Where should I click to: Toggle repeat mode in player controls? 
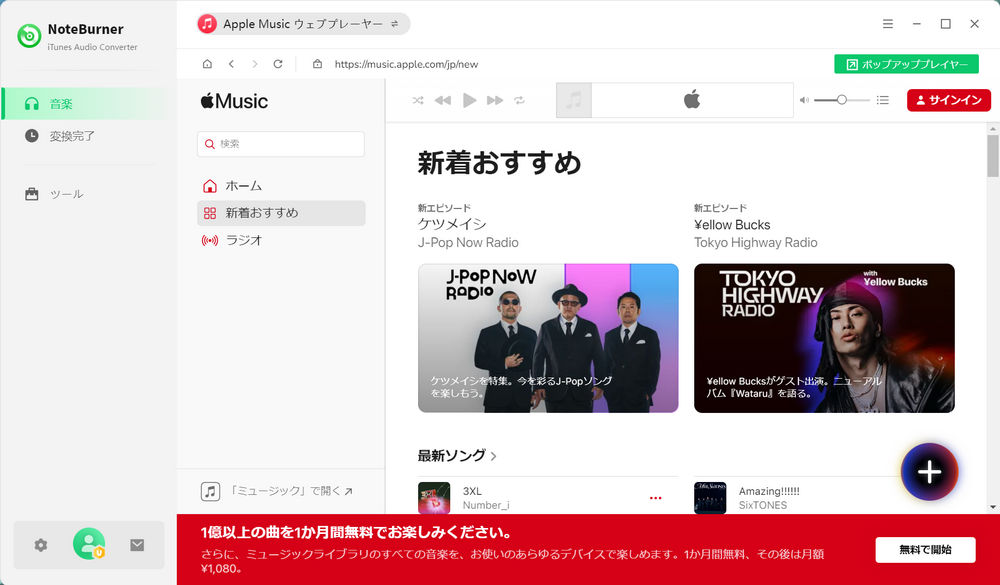[519, 99]
